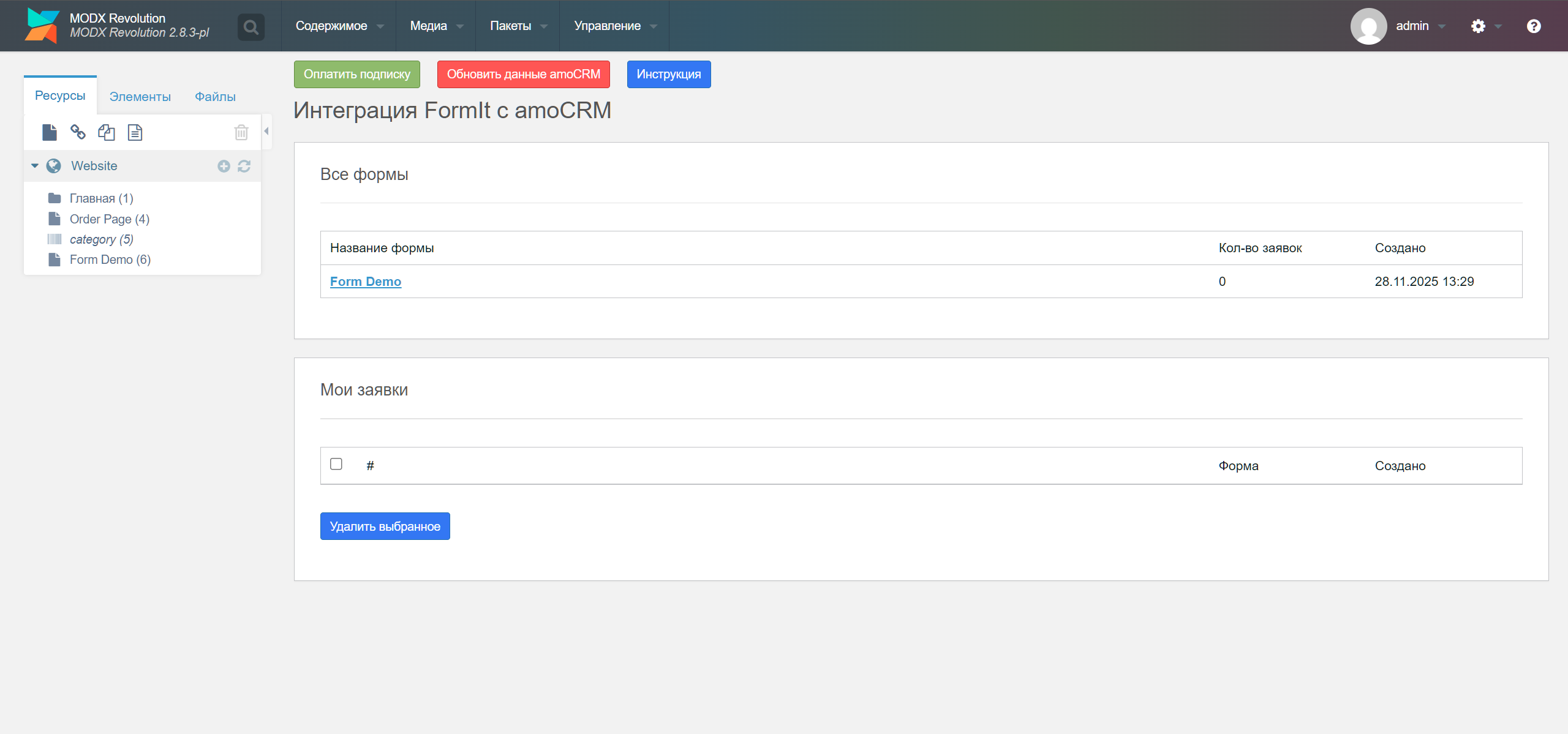The height and width of the screenshot is (734, 1568).
Task: Collapse the Website tree node arrow
Action: [35, 166]
